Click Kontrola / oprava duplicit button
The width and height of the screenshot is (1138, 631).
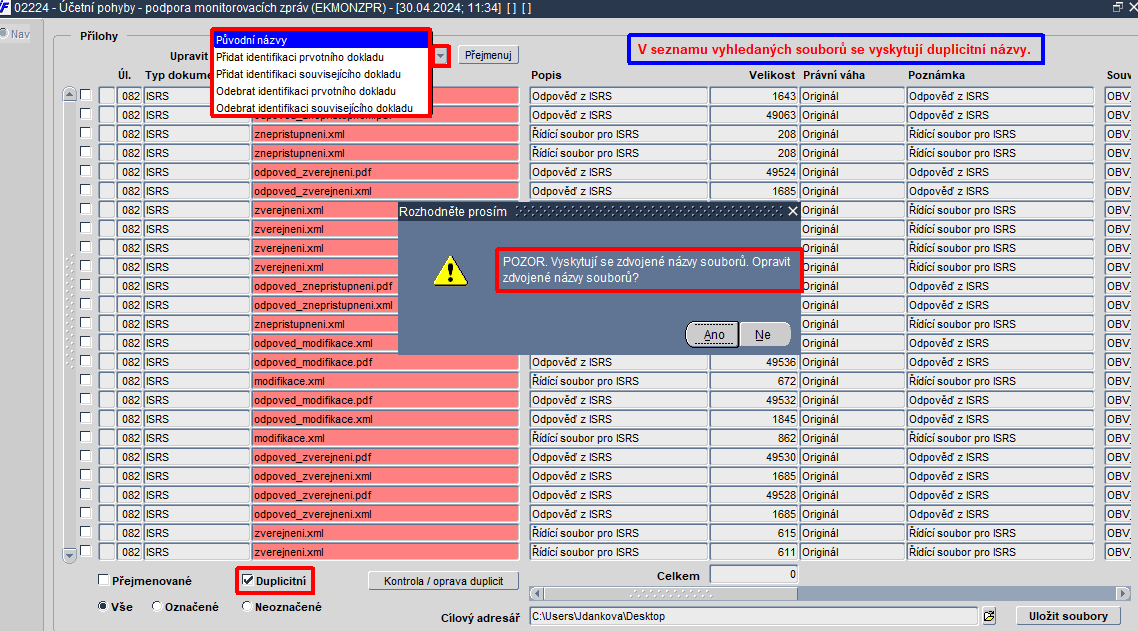coord(443,581)
